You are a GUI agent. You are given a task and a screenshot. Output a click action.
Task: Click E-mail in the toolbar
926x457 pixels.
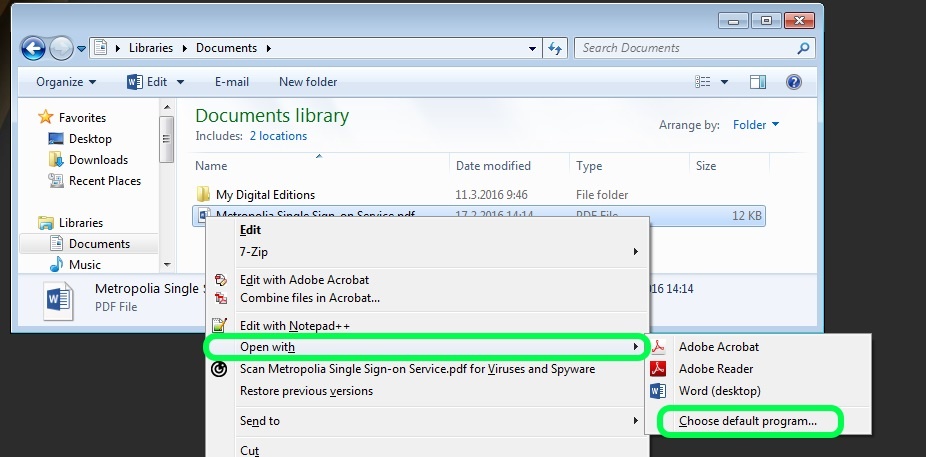click(x=232, y=82)
